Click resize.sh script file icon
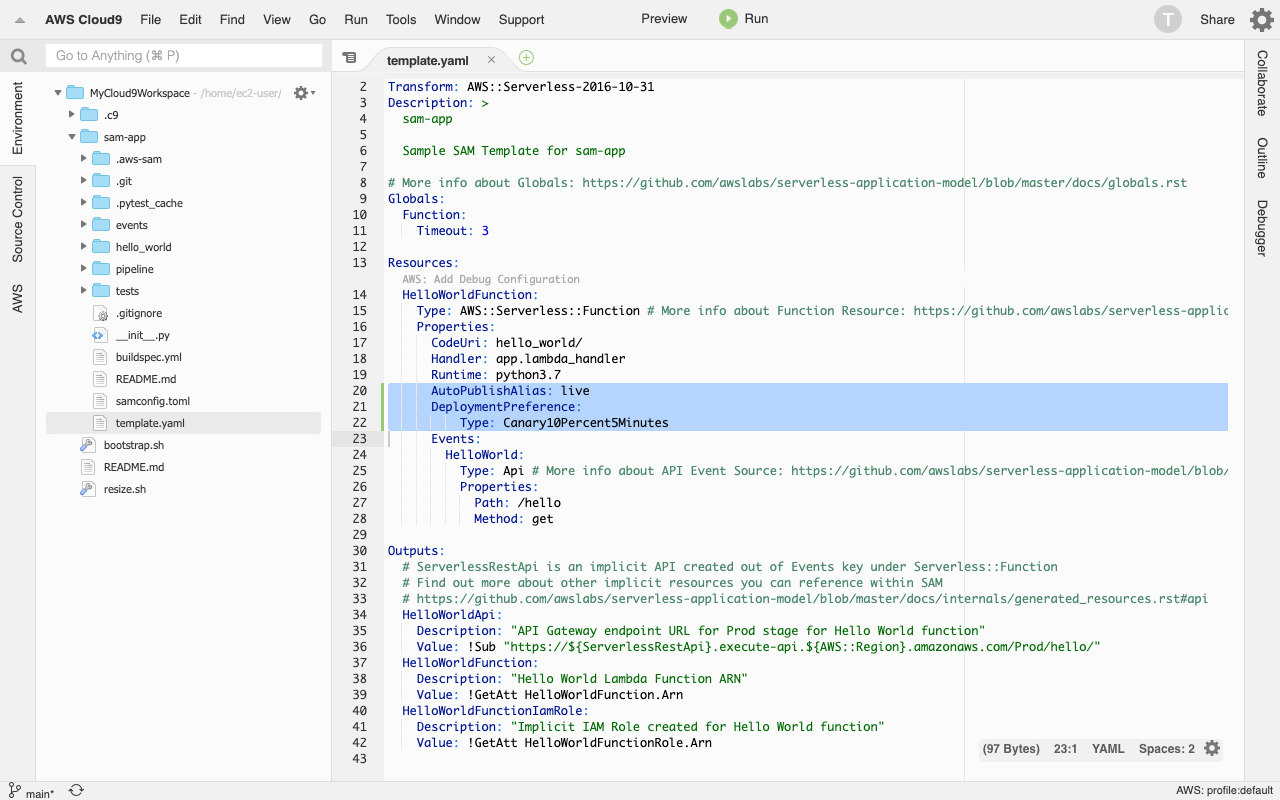Screen dimensions: 1280x800 [x=88, y=489]
